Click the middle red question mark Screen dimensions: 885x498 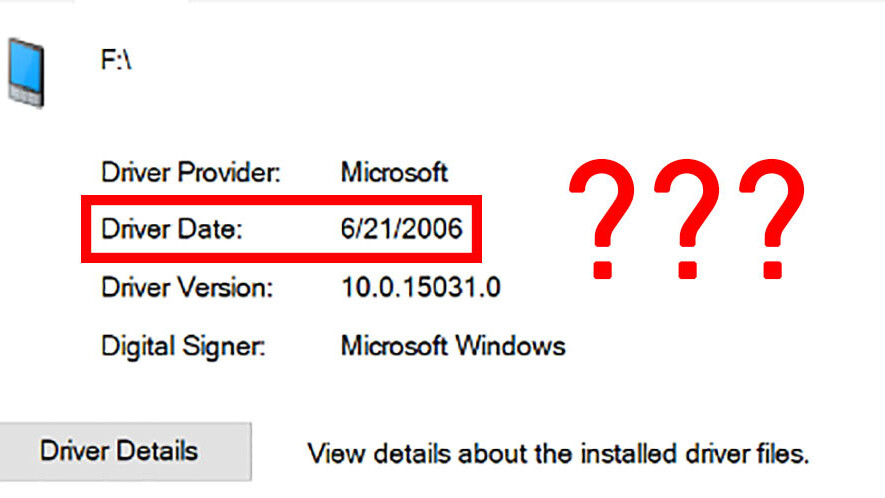[x=686, y=222]
